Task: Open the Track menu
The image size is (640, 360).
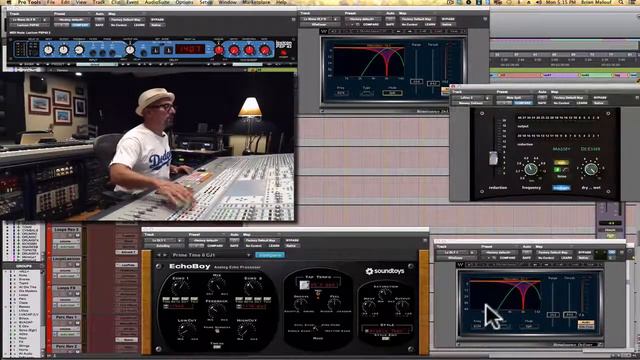Action: [98, 2]
